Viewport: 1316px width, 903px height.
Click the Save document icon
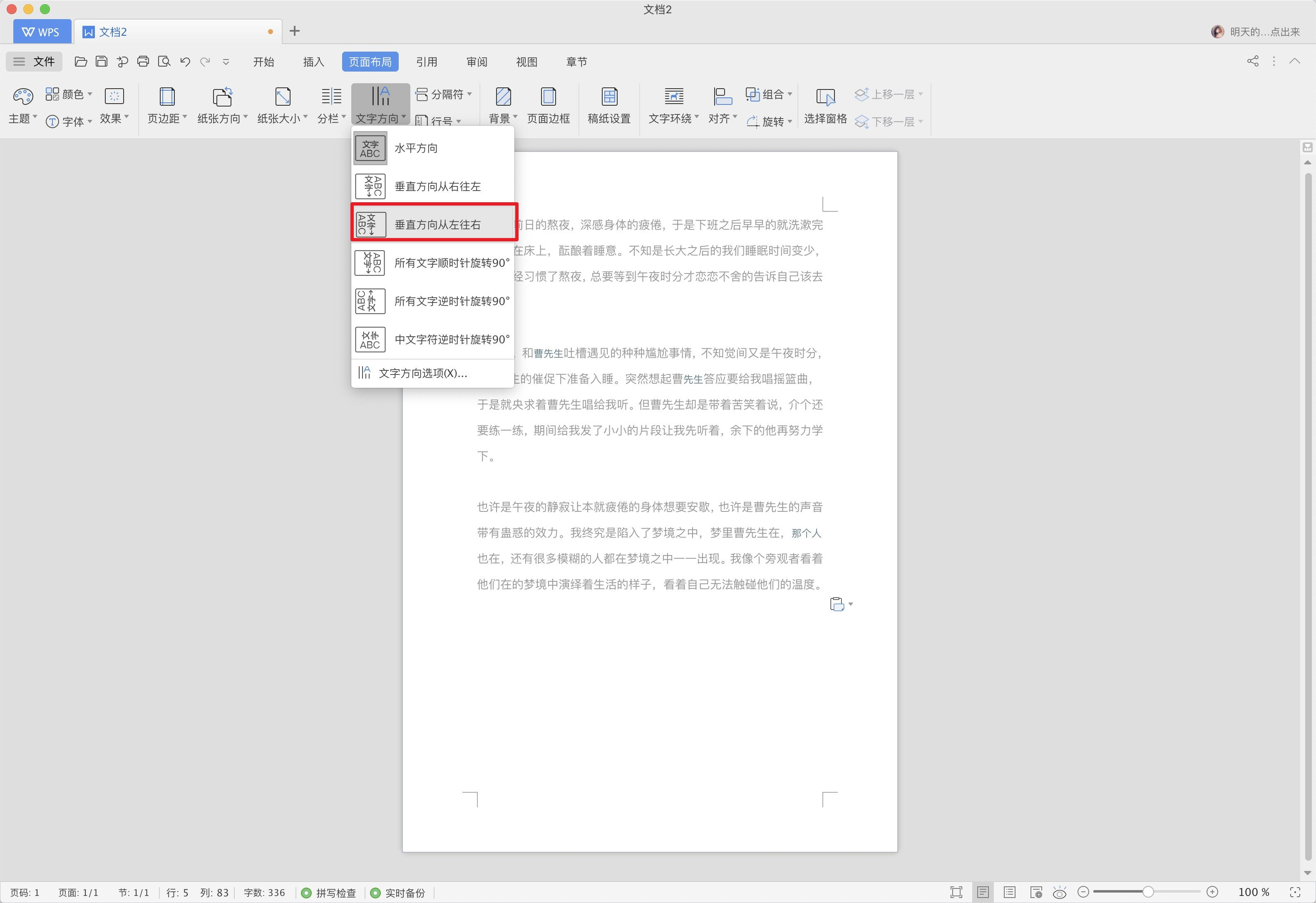tap(102, 62)
